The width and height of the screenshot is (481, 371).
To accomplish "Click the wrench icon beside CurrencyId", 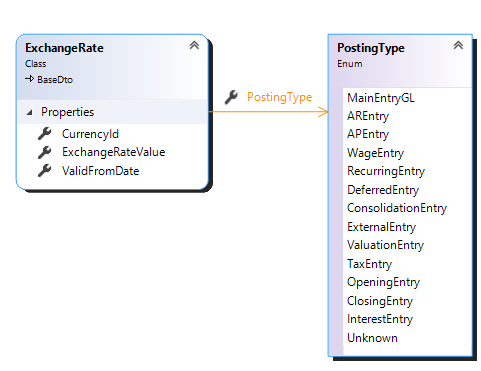I will click(x=45, y=134).
